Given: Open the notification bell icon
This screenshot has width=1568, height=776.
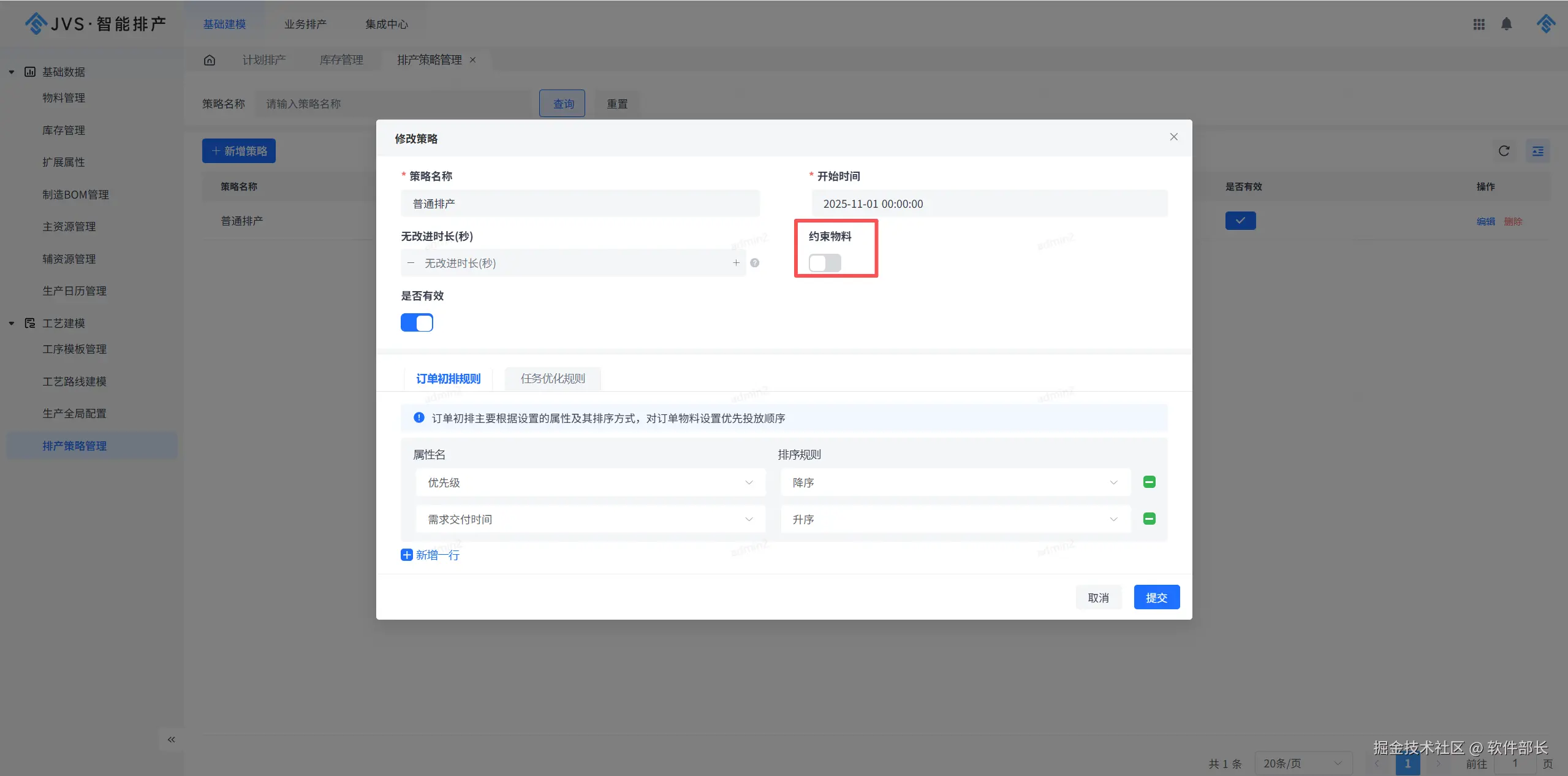Looking at the screenshot, I should coord(1506,24).
